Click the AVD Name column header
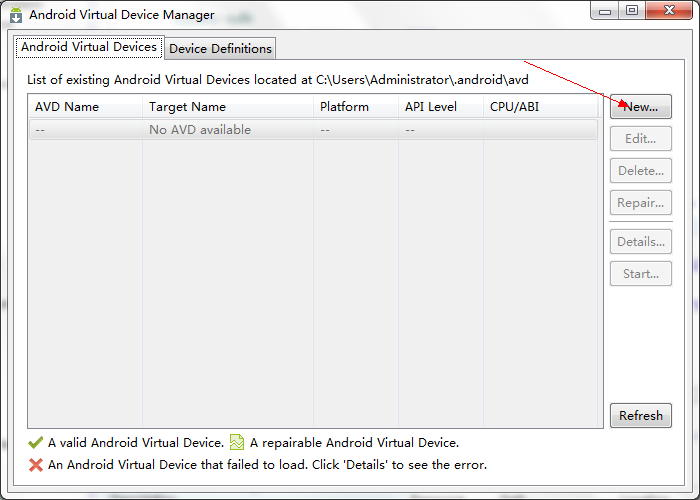 pyautogui.click(x=85, y=107)
